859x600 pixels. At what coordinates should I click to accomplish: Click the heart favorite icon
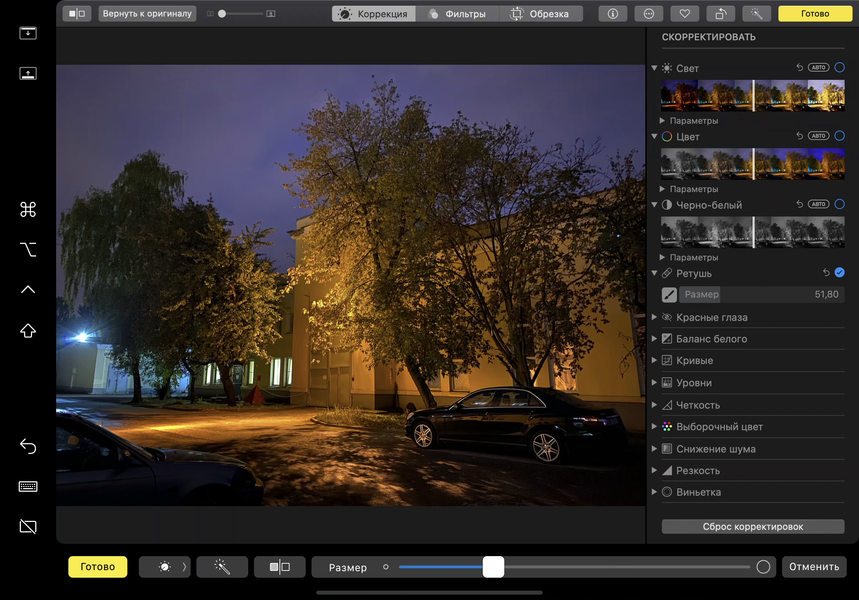(x=685, y=14)
